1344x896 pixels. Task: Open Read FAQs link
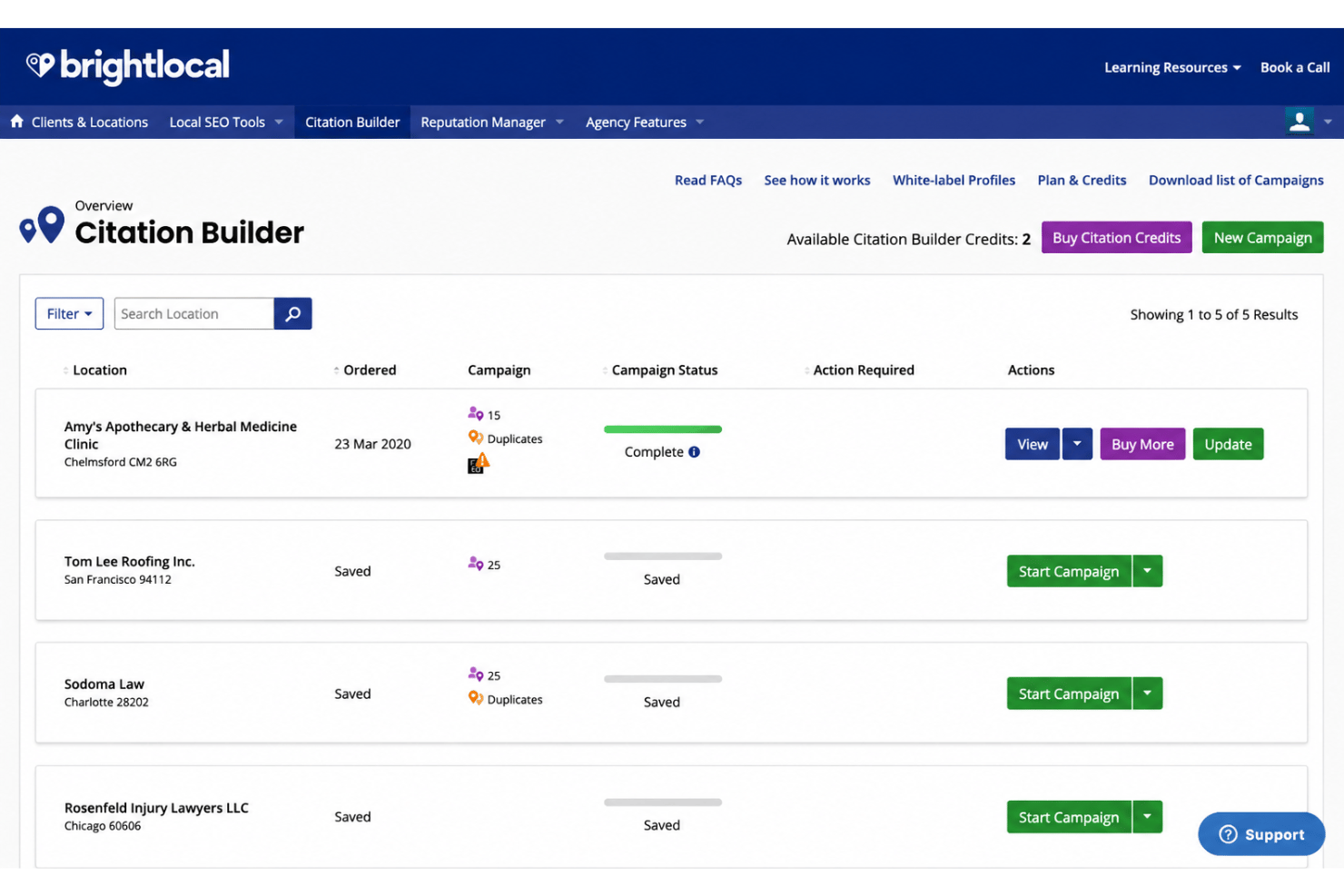pyautogui.click(x=708, y=180)
